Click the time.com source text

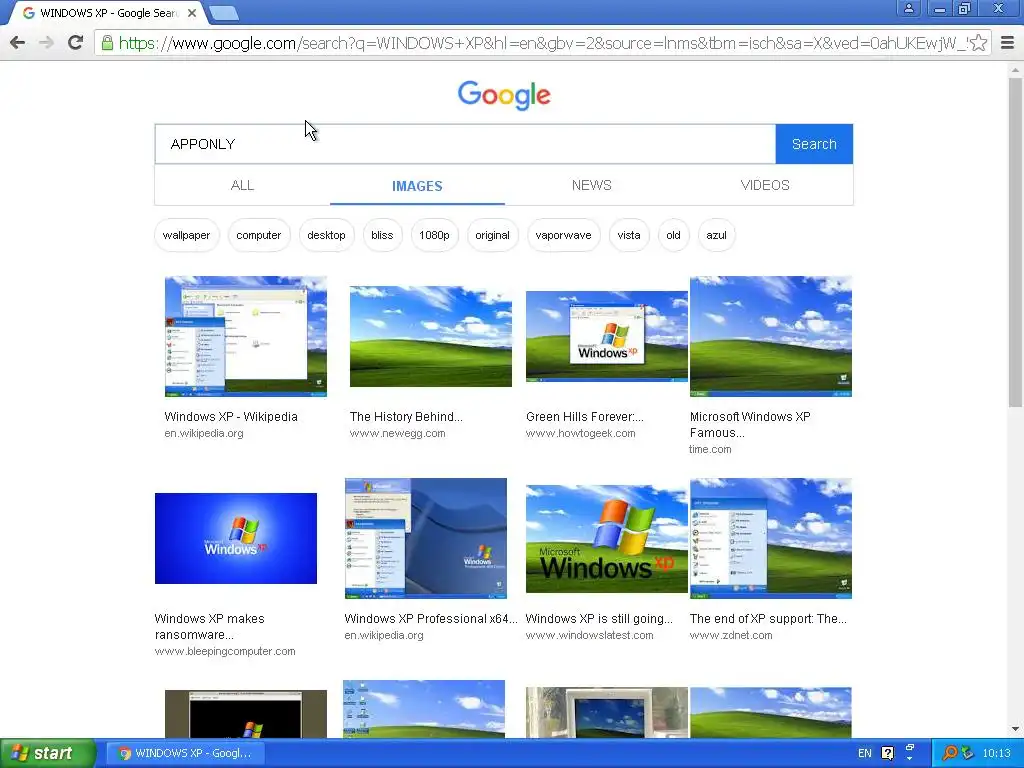[710, 449]
